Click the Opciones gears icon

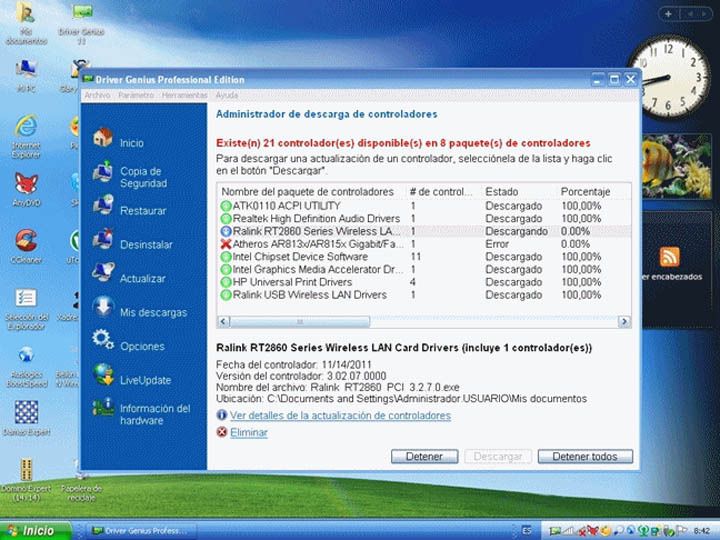coord(103,340)
